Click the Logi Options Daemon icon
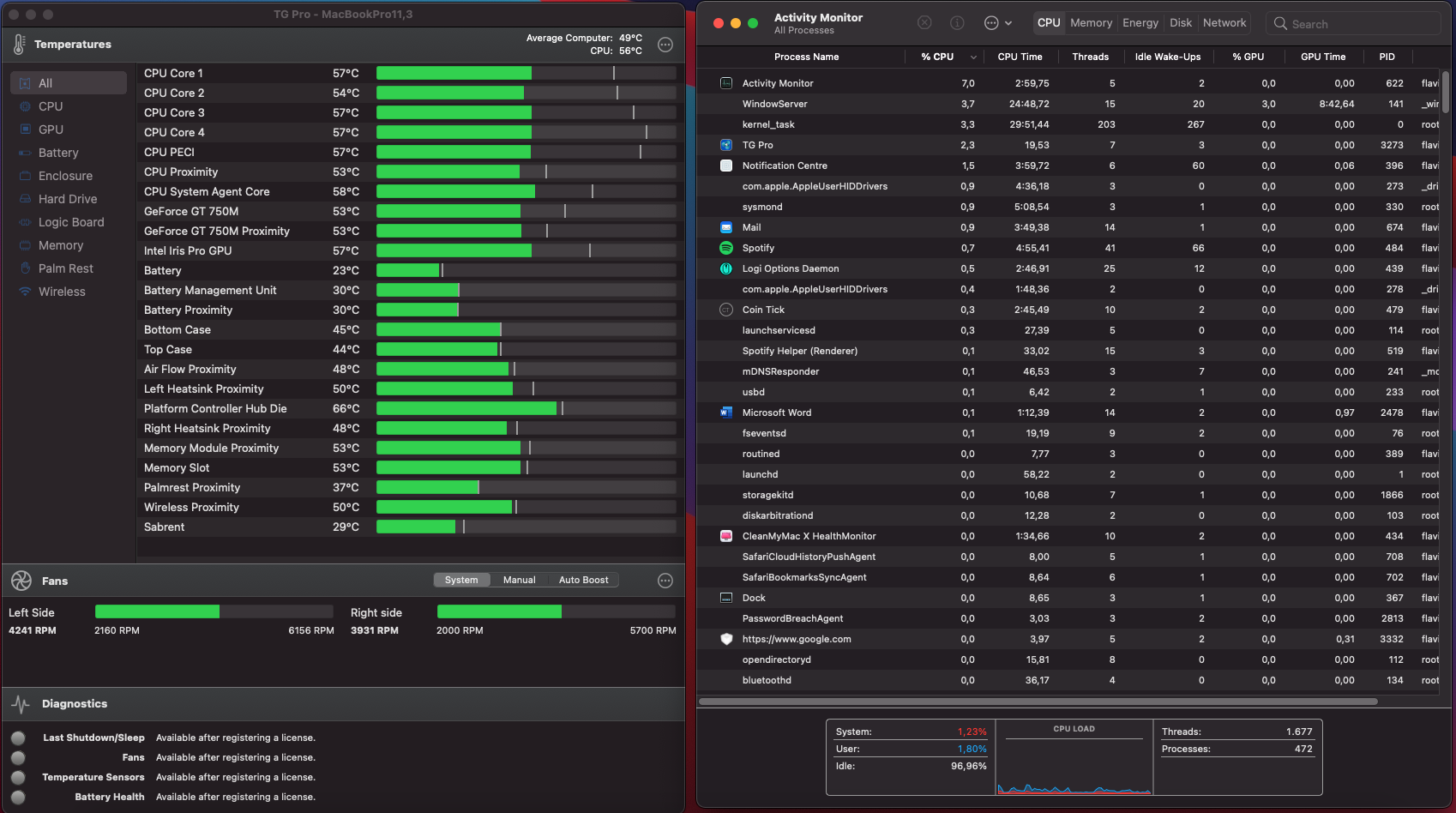The width and height of the screenshot is (1456, 813). [726, 268]
